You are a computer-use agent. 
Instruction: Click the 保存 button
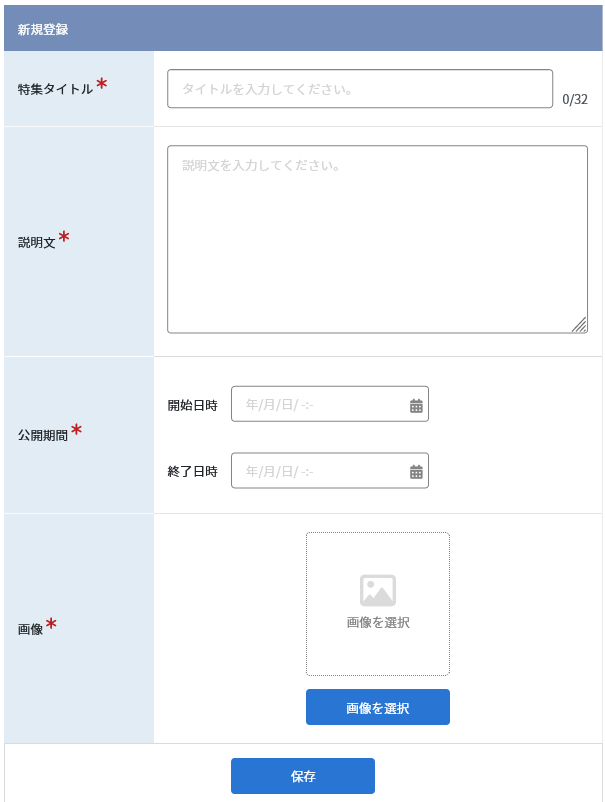(x=303, y=776)
